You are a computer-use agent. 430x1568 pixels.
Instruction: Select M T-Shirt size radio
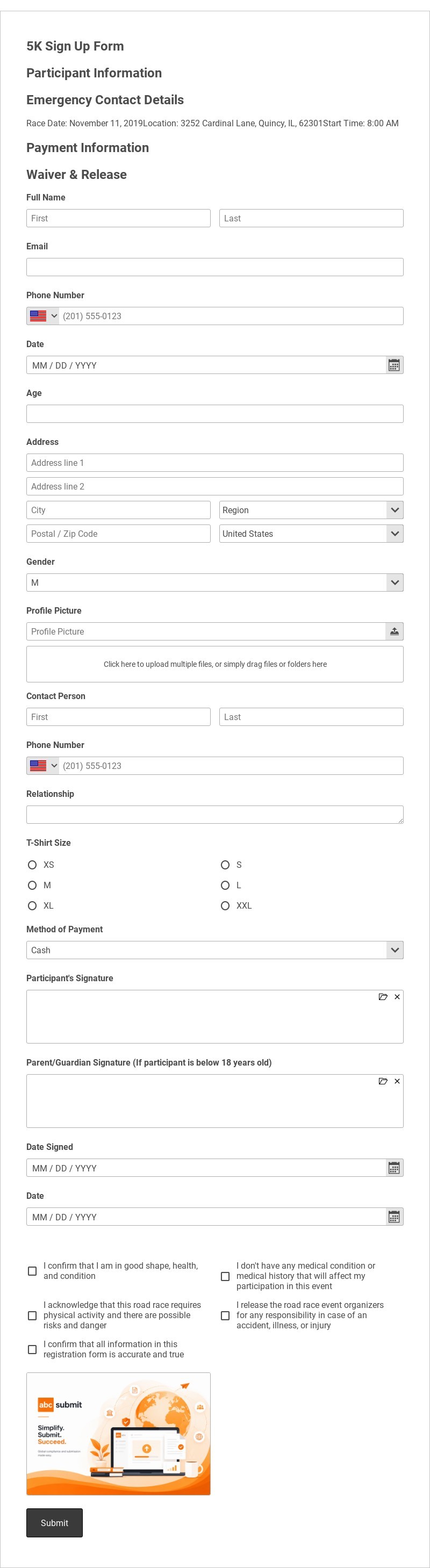click(x=32, y=885)
